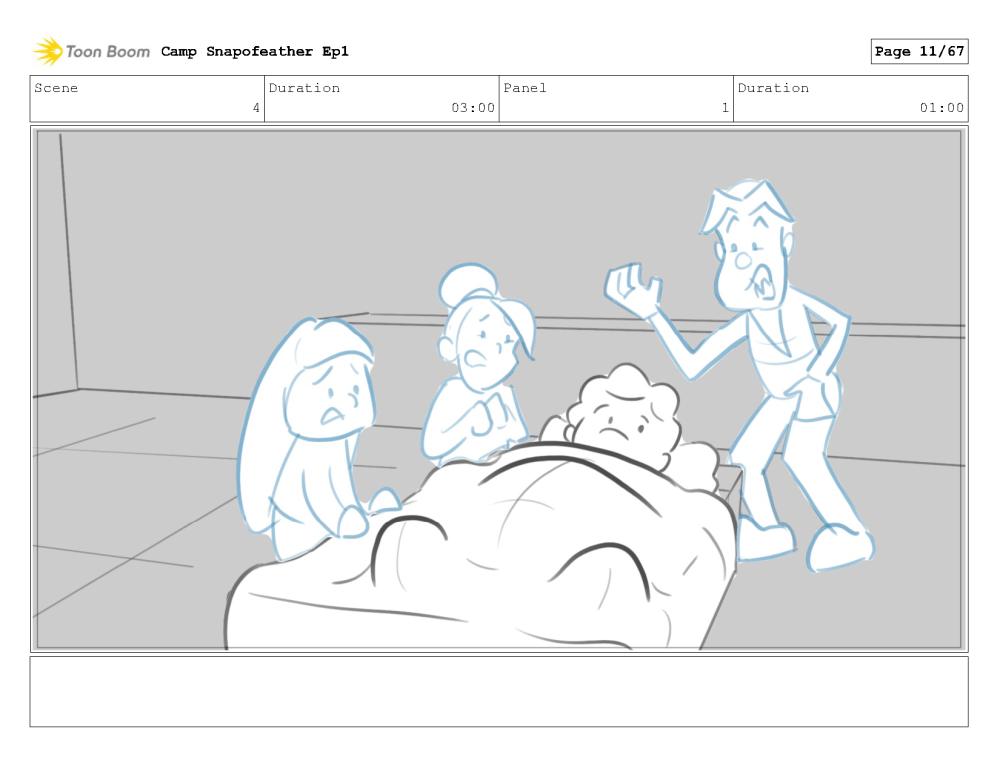The height and width of the screenshot is (772, 1000).
Task: Click the standing man's face
Action: [x=752, y=260]
